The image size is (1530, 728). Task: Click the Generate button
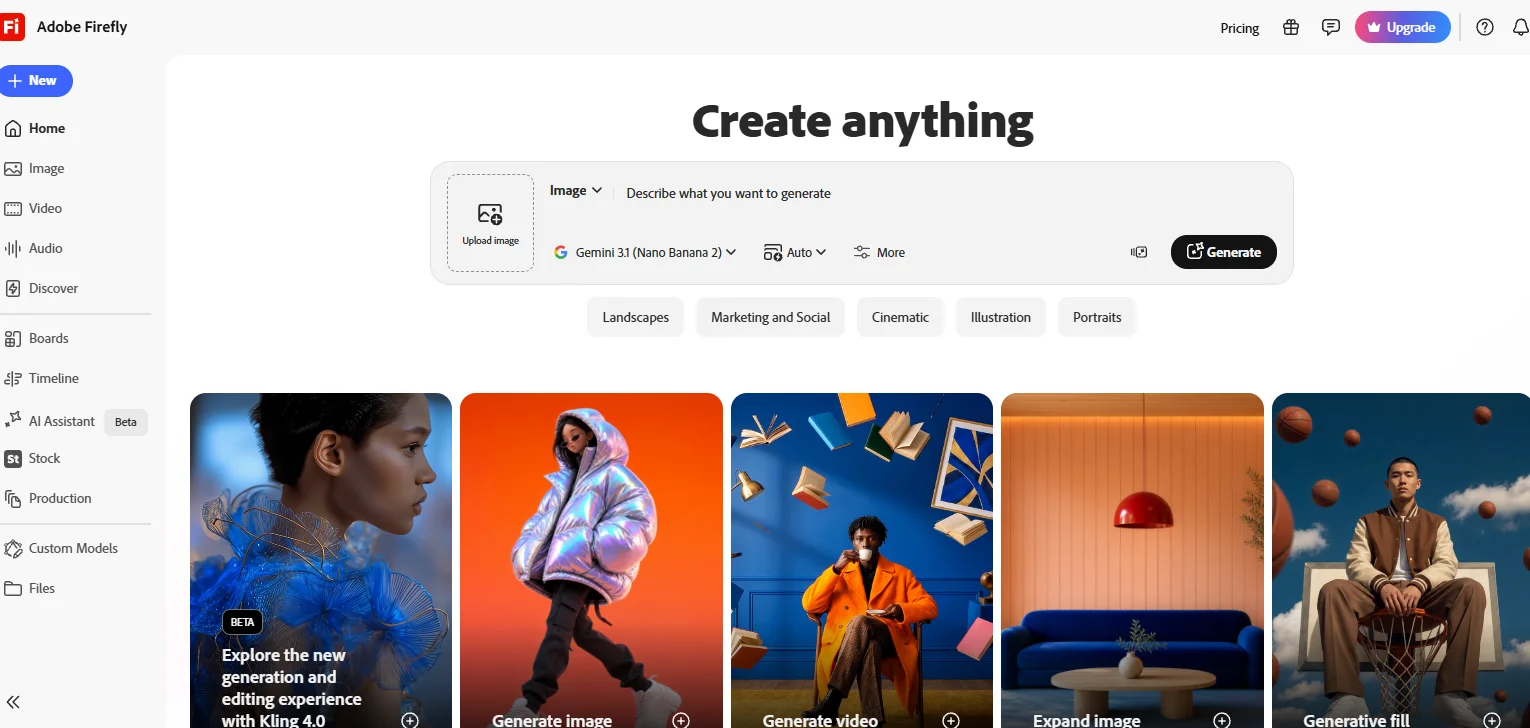point(1224,252)
